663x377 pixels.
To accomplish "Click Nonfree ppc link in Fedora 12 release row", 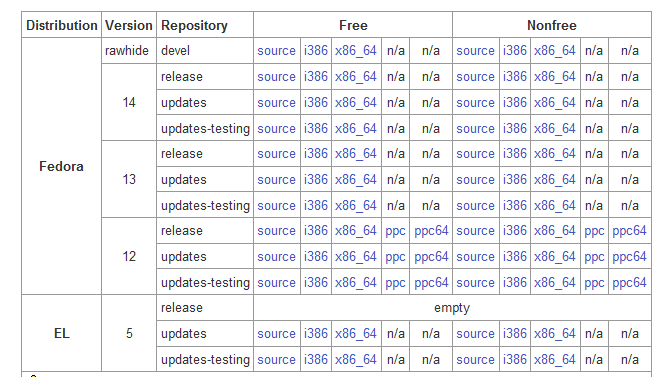I will click(594, 232).
